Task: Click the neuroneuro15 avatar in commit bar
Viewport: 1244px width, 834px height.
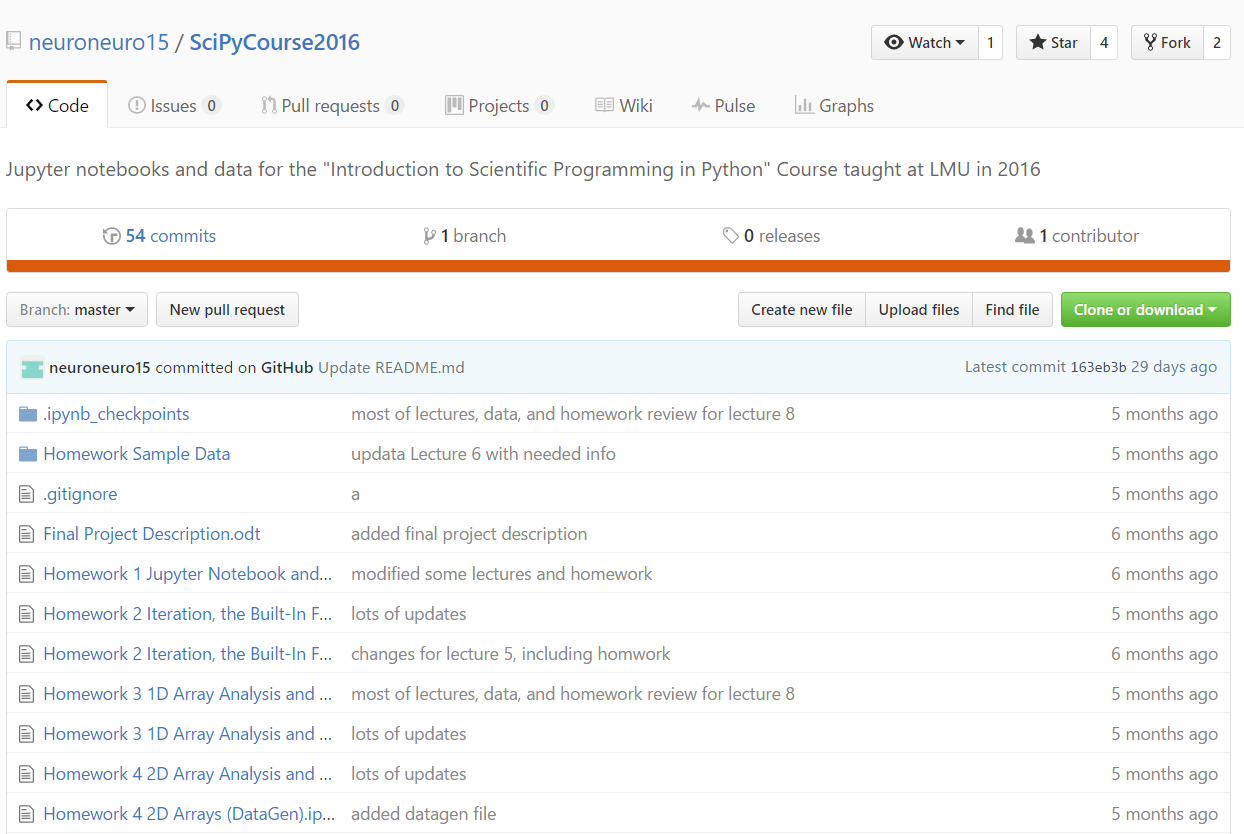Action: pos(32,368)
